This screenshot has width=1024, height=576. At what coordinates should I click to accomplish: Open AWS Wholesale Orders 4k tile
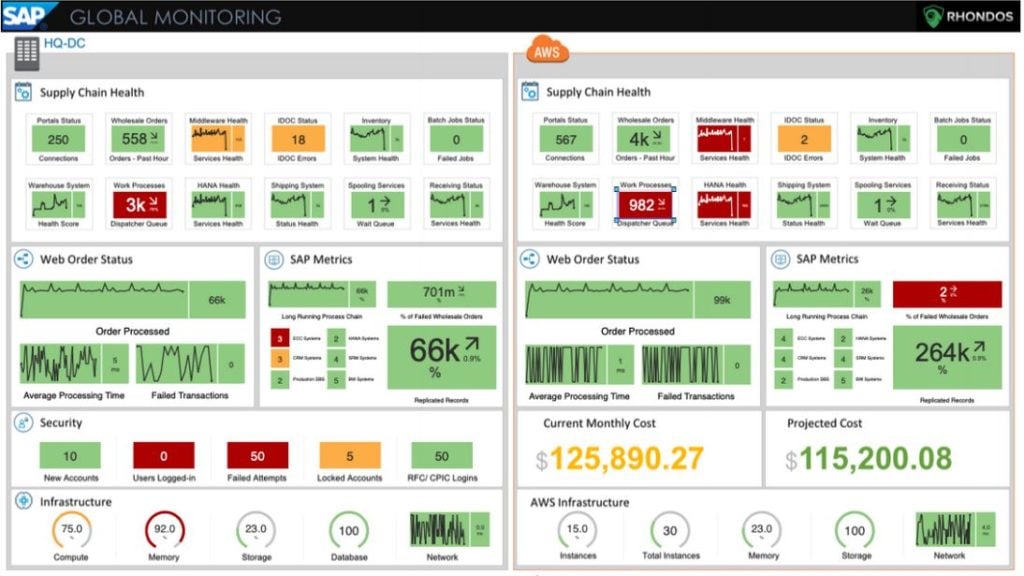[x=645, y=139]
